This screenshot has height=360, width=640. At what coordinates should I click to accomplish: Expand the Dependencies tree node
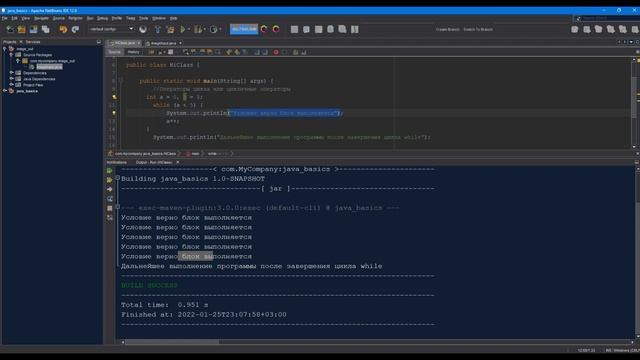11,73
